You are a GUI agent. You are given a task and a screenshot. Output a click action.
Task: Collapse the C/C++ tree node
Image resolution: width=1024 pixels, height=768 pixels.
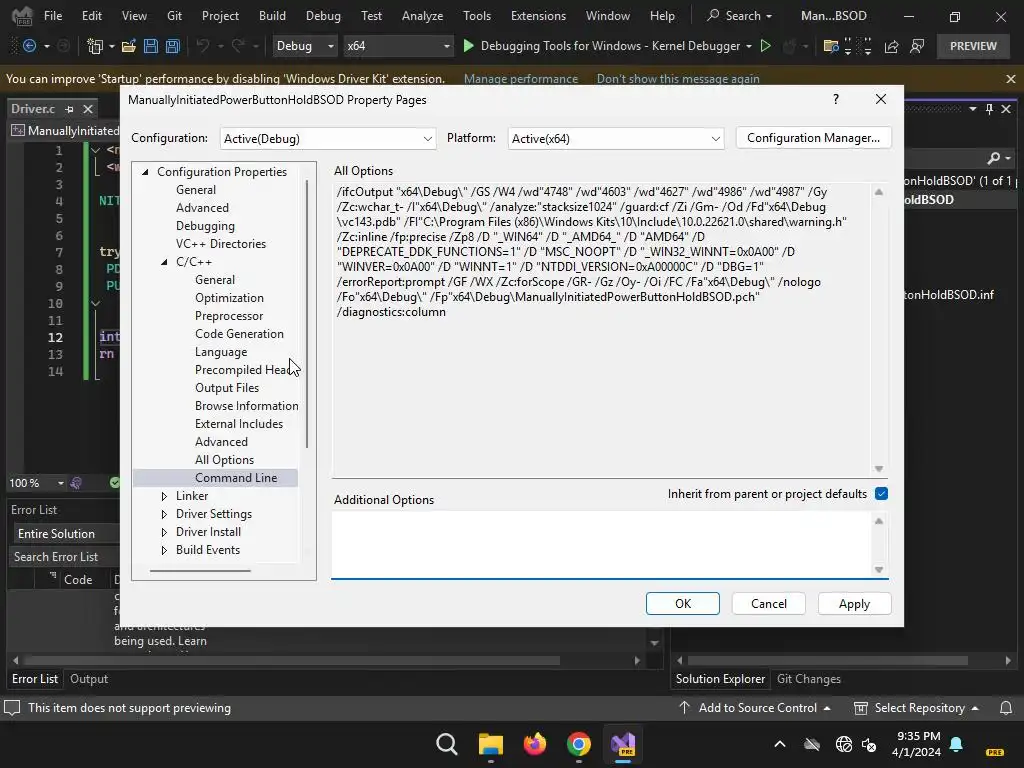(x=164, y=262)
